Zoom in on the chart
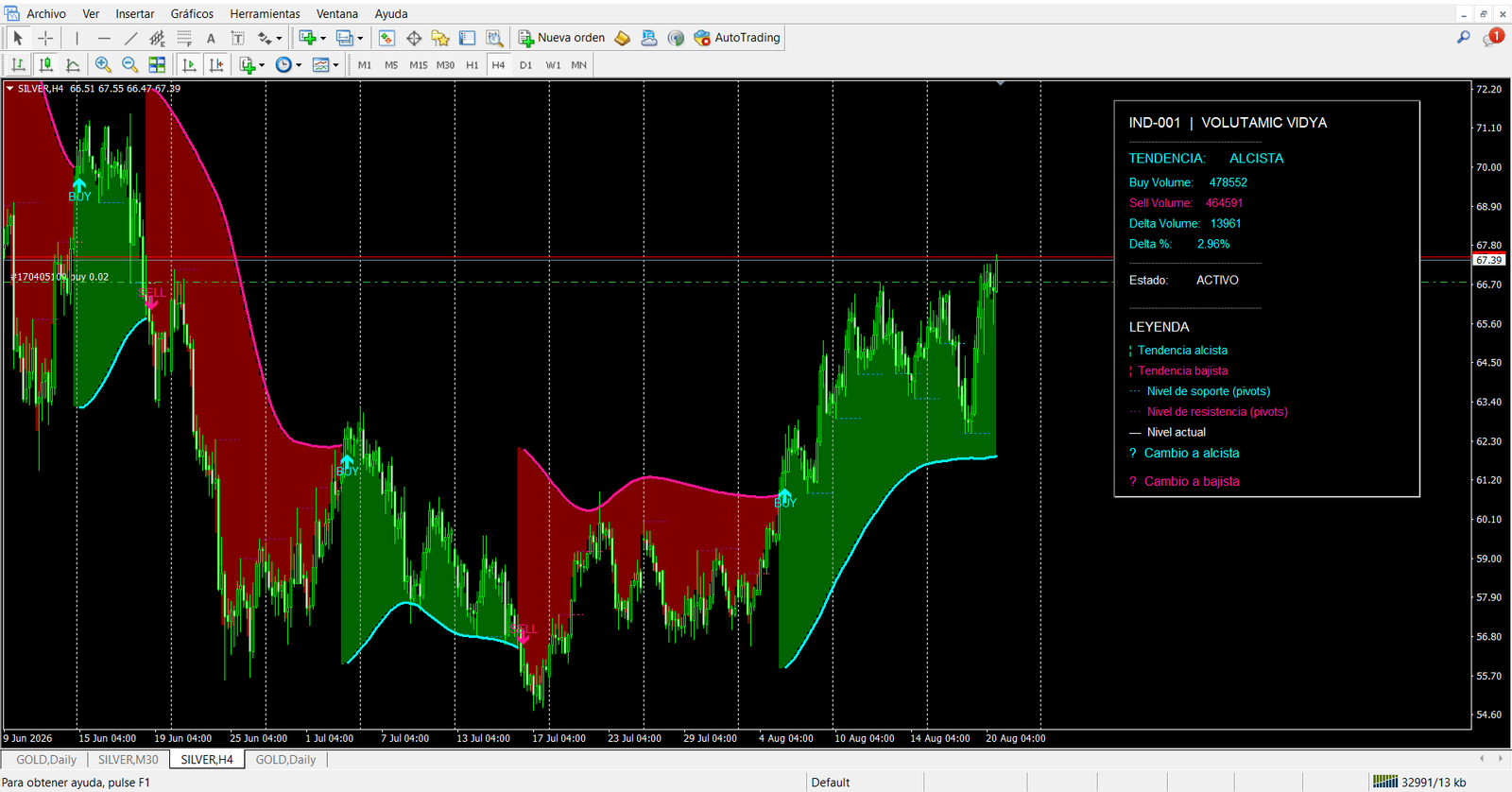The image size is (1512, 792). [103, 64]
